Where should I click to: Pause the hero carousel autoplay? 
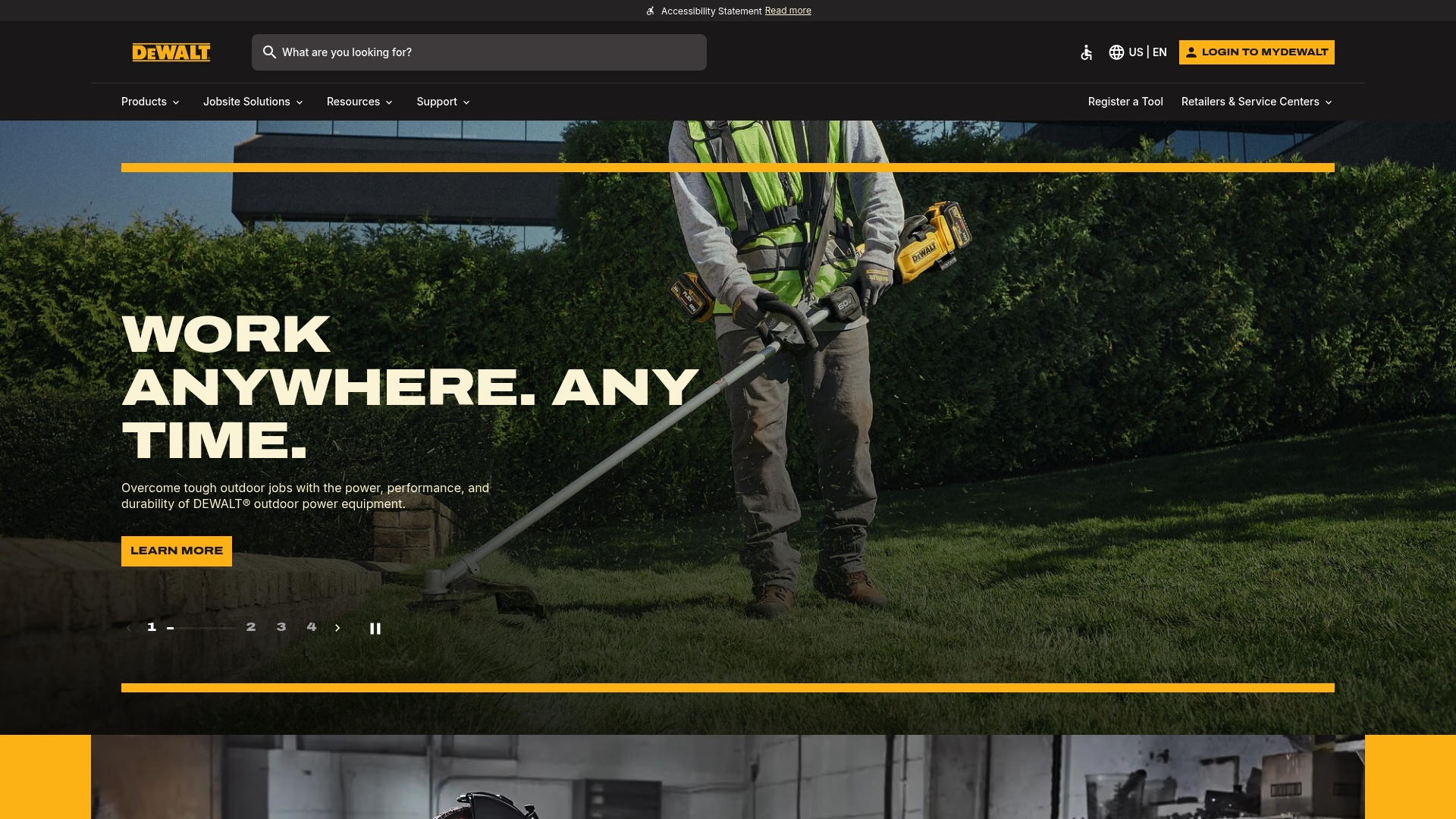pos(375,629)
